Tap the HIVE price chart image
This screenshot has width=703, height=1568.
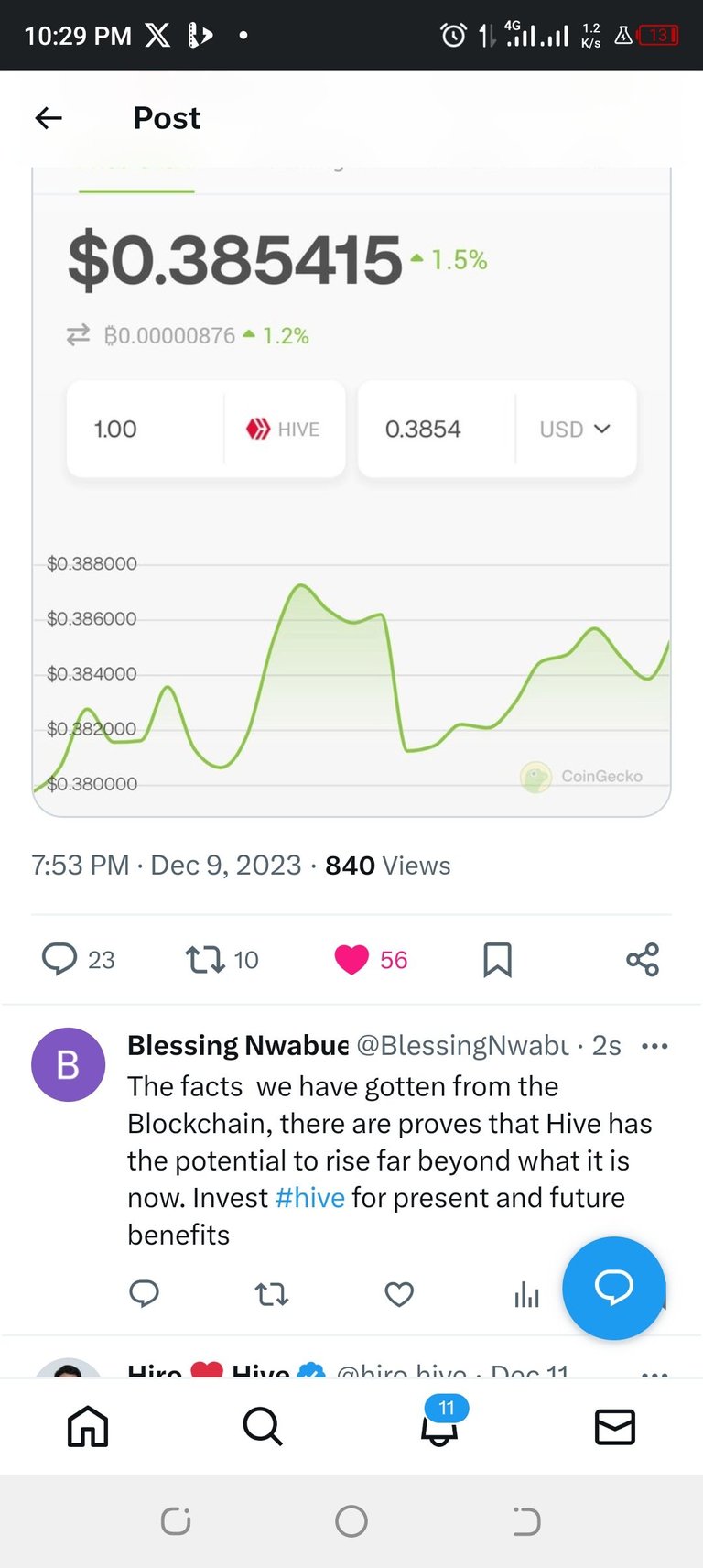point(351,492)
